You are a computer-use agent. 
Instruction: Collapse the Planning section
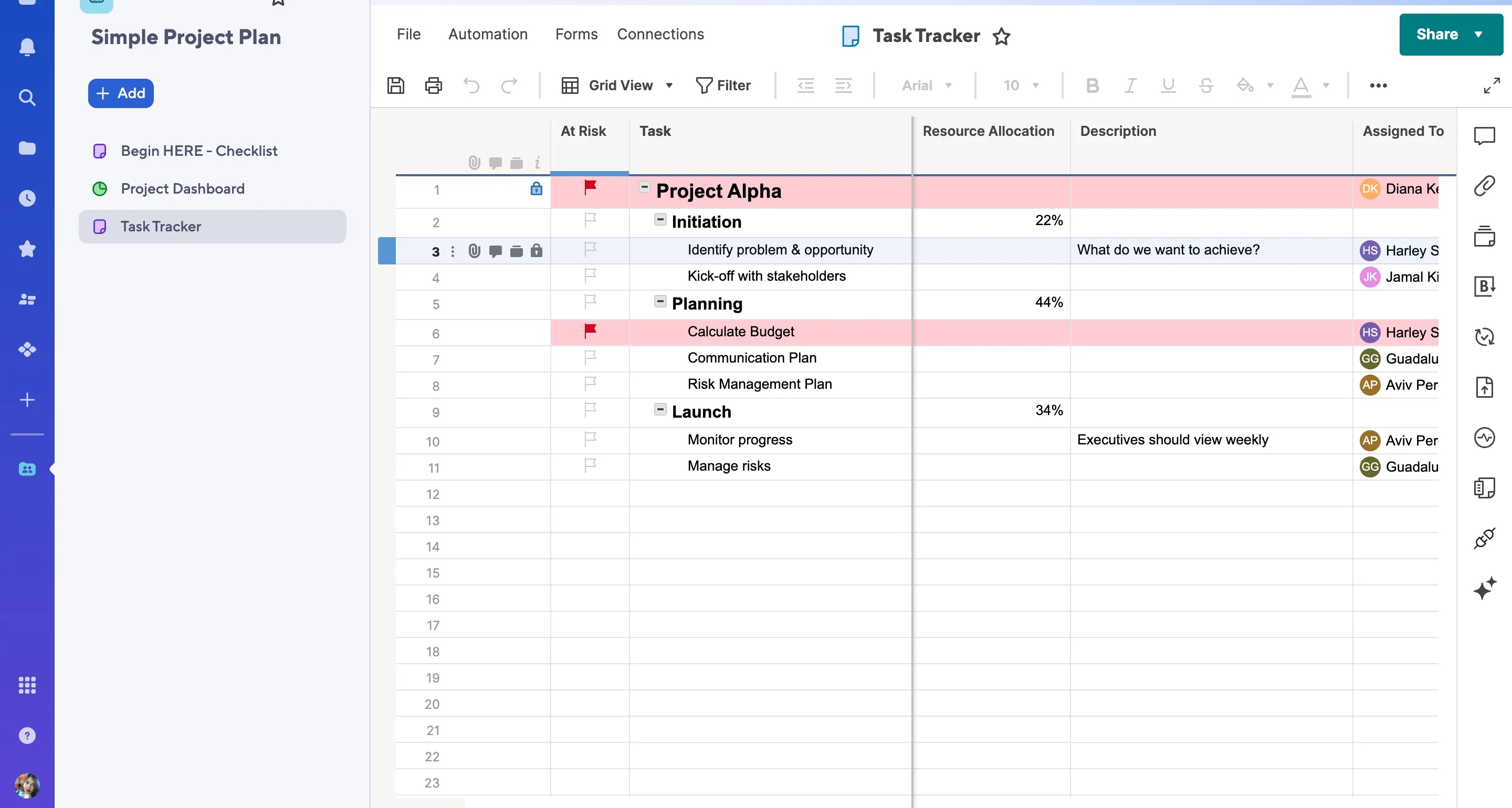pyautogui.click(x=659, y=302)
